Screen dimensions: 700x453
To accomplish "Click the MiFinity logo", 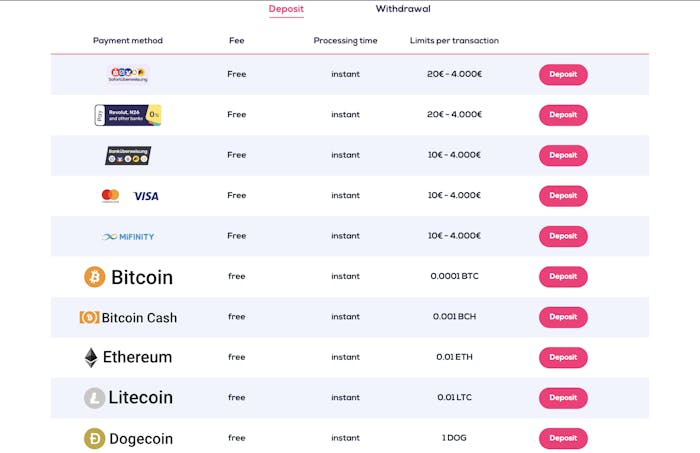I will [x=128, y=236].
